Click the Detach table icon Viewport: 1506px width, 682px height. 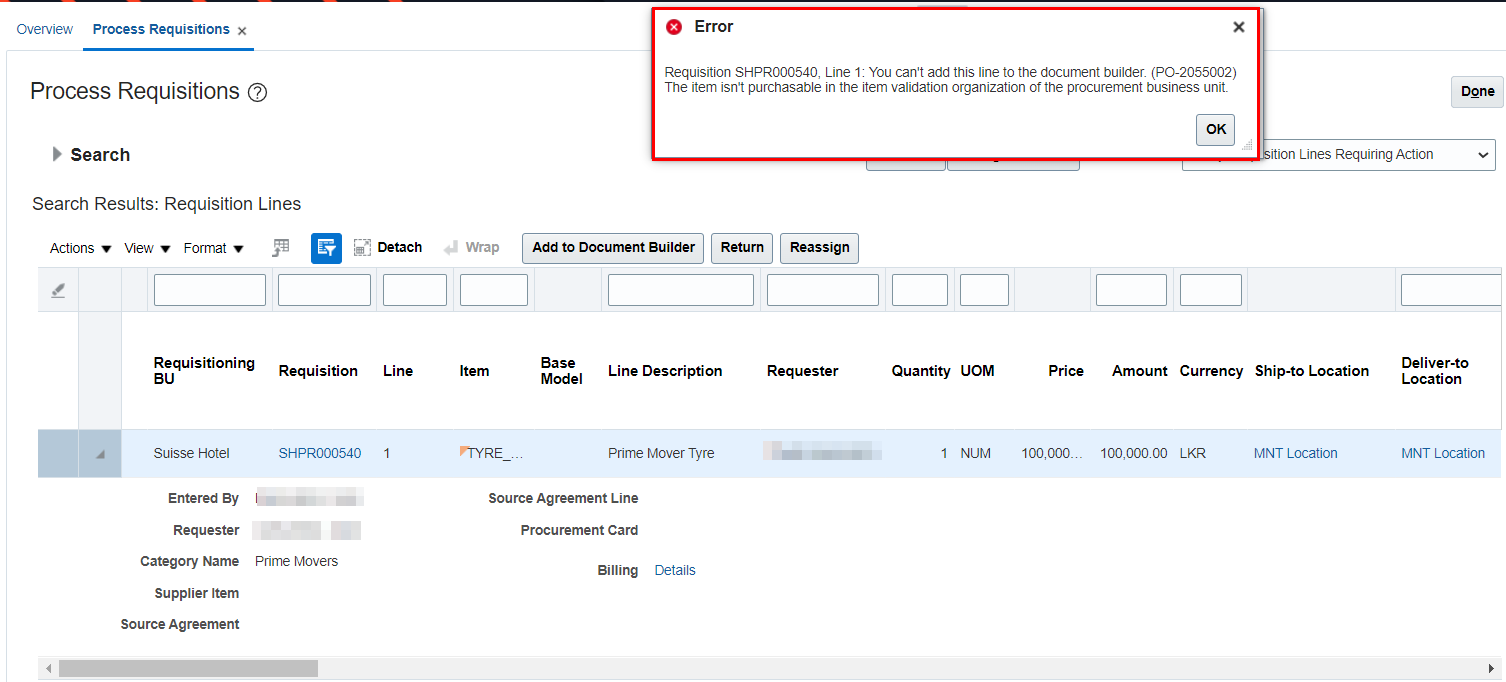(x=363, y=248)
